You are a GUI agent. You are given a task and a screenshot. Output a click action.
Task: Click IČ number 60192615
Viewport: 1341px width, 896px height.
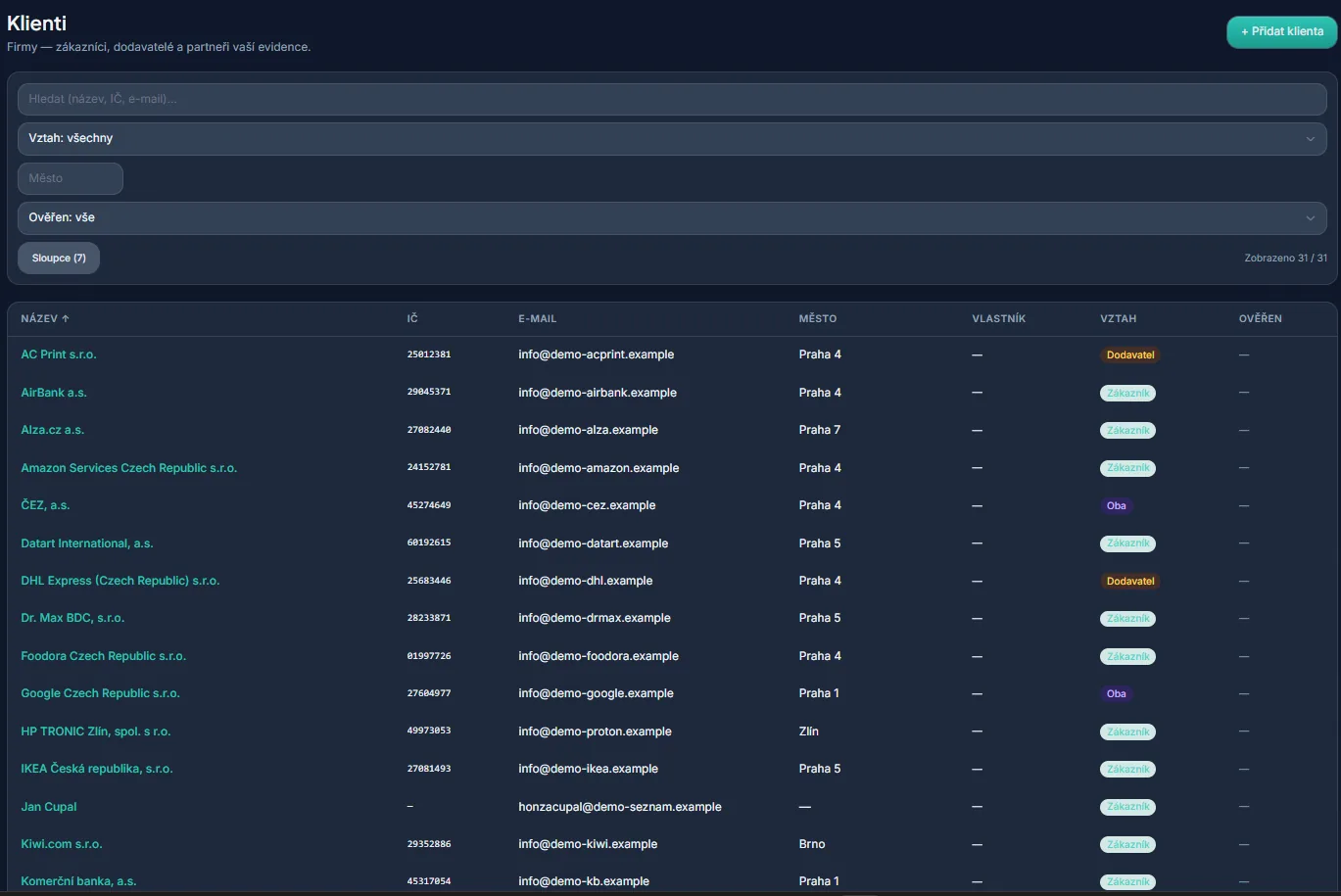(x=429, y=542)
